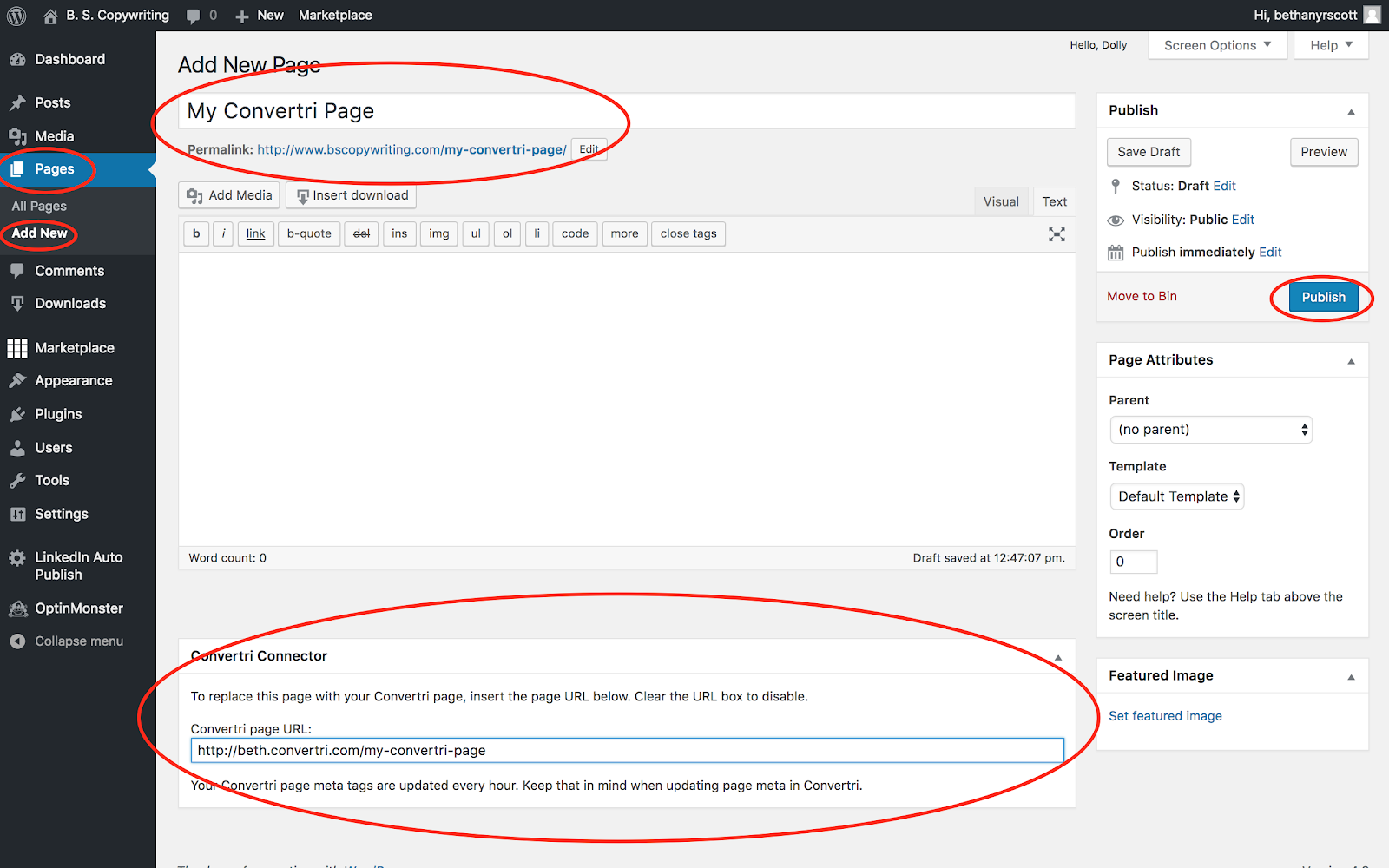This screenshot has width=1389, height=868.
Task: Edit the publish immediately schedule
Action: (1270, 252)
